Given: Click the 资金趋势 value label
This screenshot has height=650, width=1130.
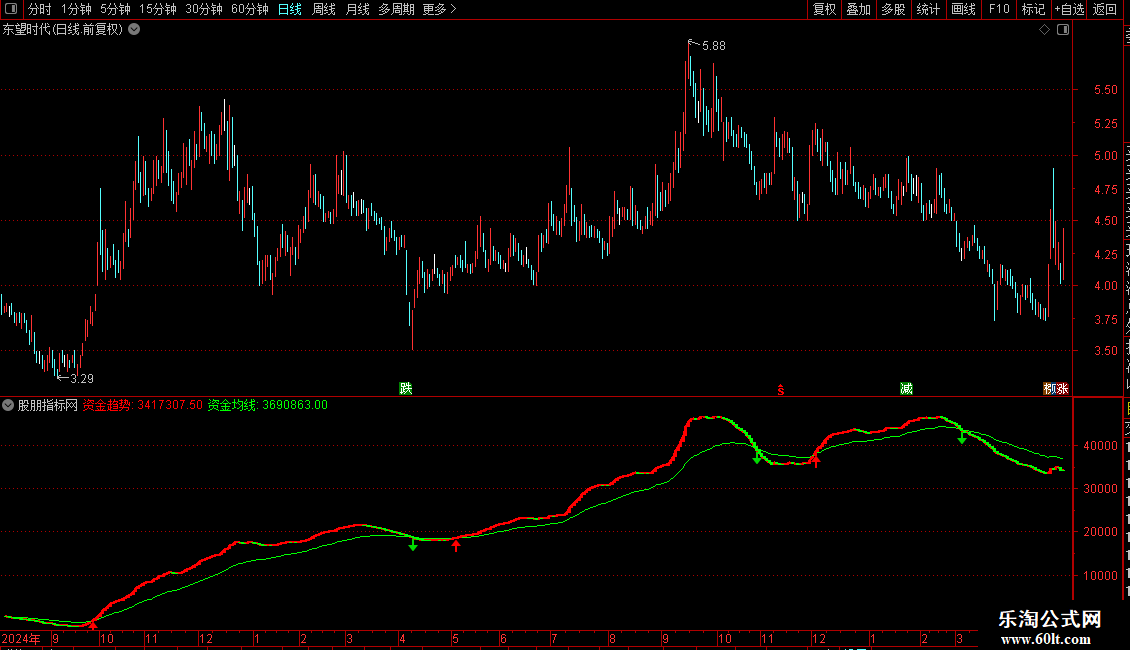Looking at the screenshot, I should [143, 405].
